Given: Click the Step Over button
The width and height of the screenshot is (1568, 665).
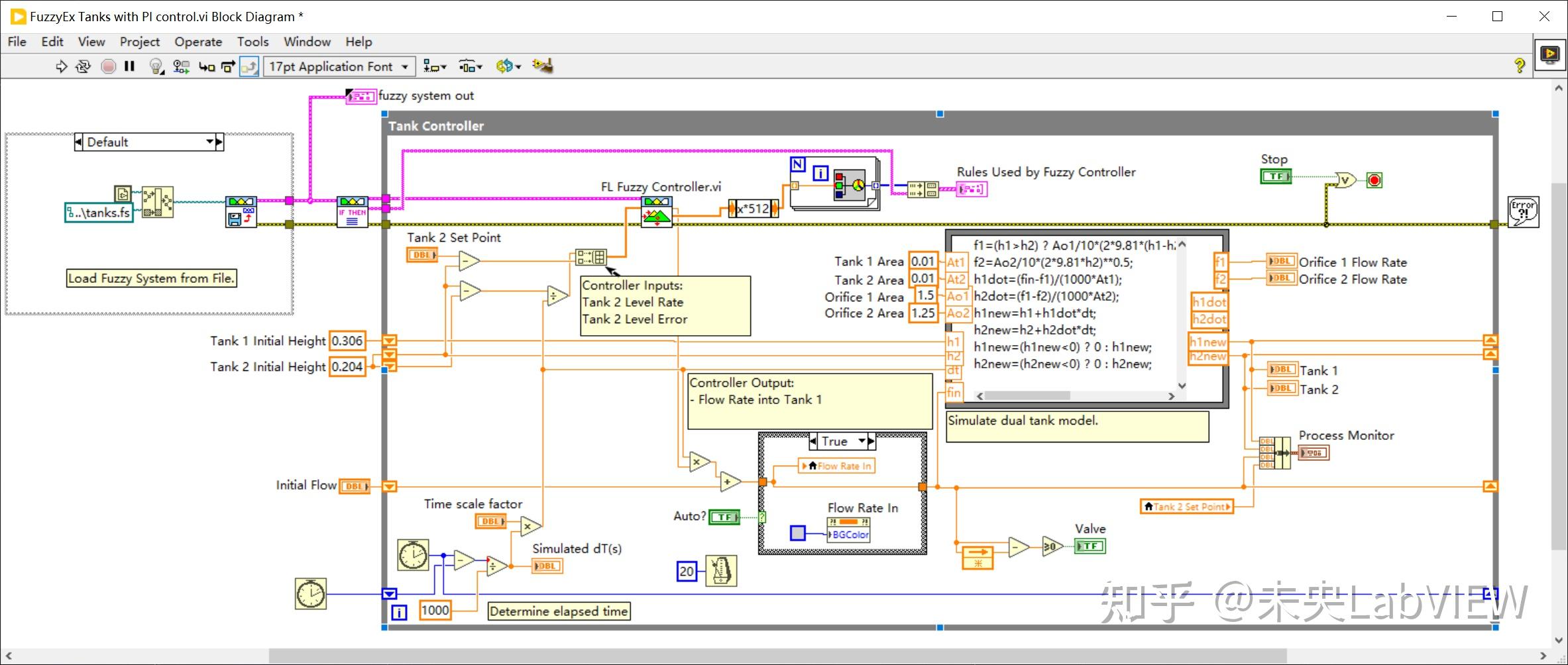Looking at the screenshot, I should [x=228, y=66].
